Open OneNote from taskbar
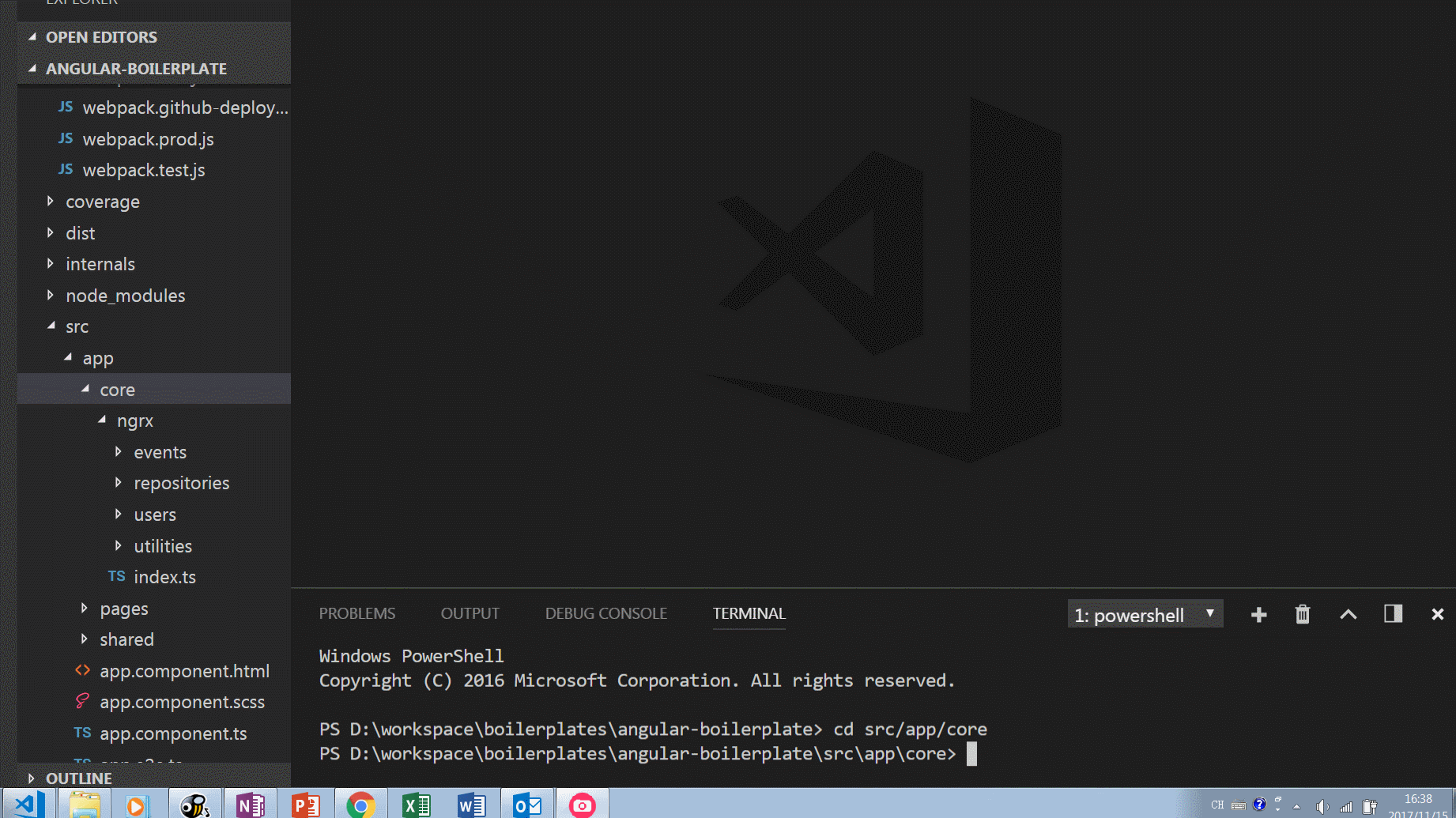Image resolution: width=1456 pixels, height=818 pixels. coord(250,804)
